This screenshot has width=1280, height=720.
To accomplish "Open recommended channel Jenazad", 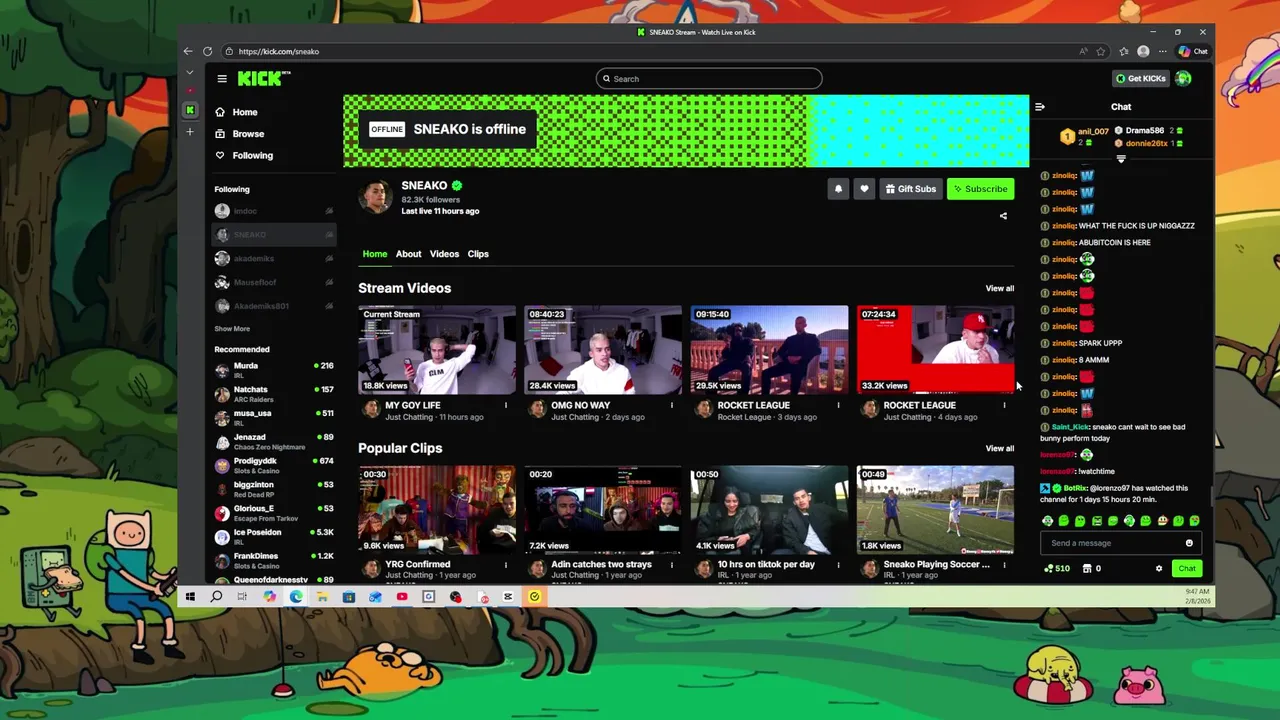I will tap(273, 442).
